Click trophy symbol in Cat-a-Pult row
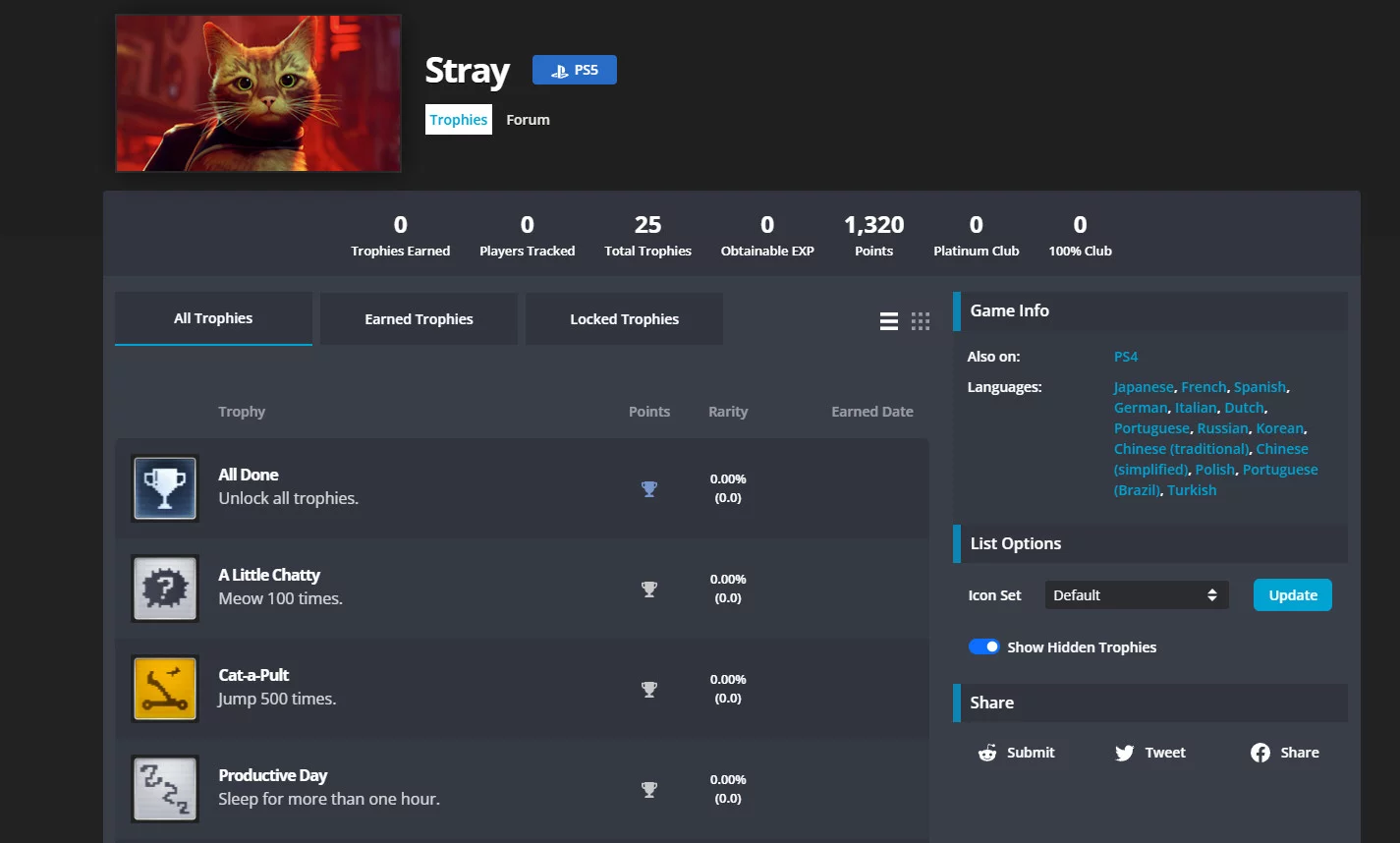The image size is (1400, 843). 649,689
